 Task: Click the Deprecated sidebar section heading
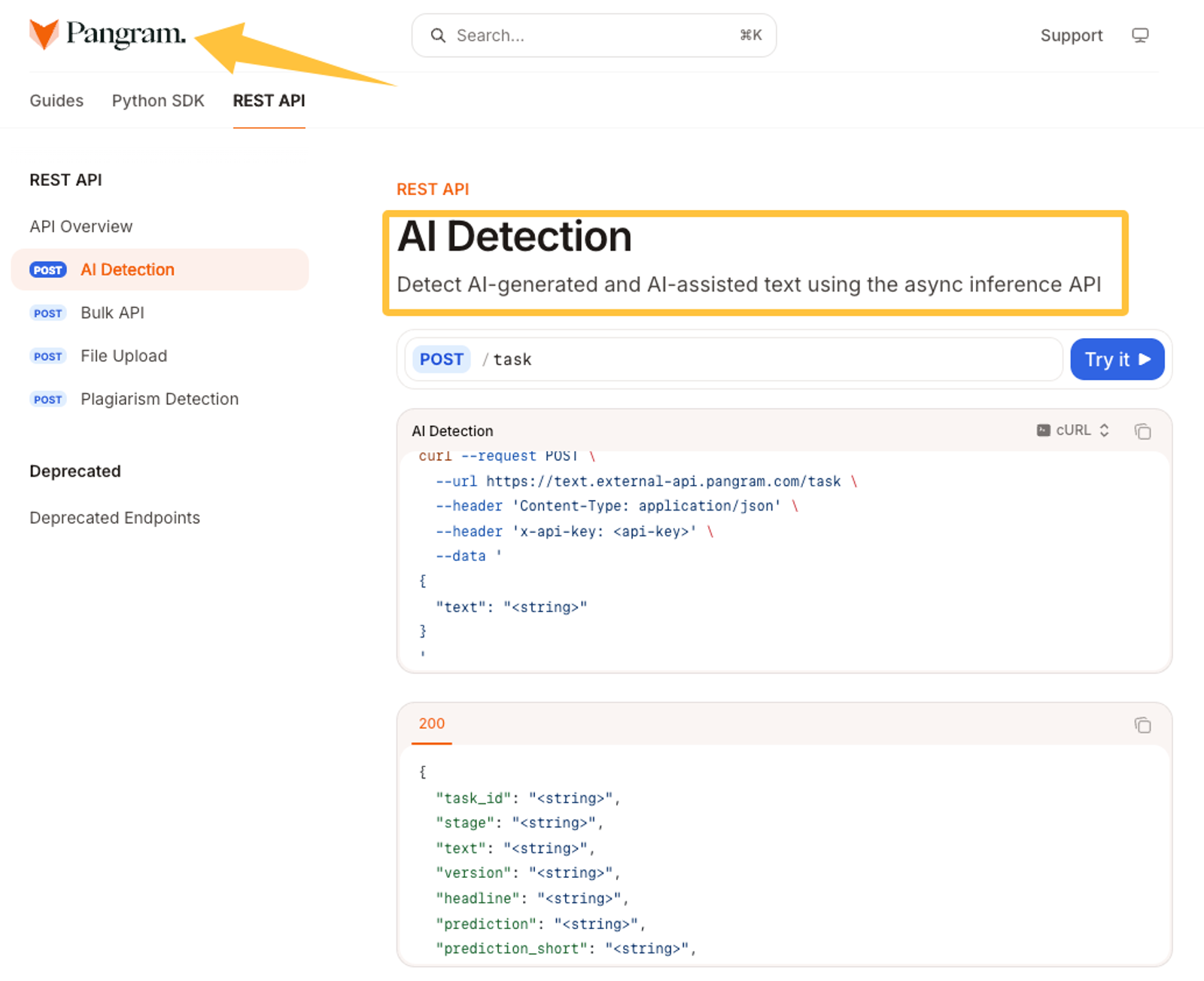[75, 471]
